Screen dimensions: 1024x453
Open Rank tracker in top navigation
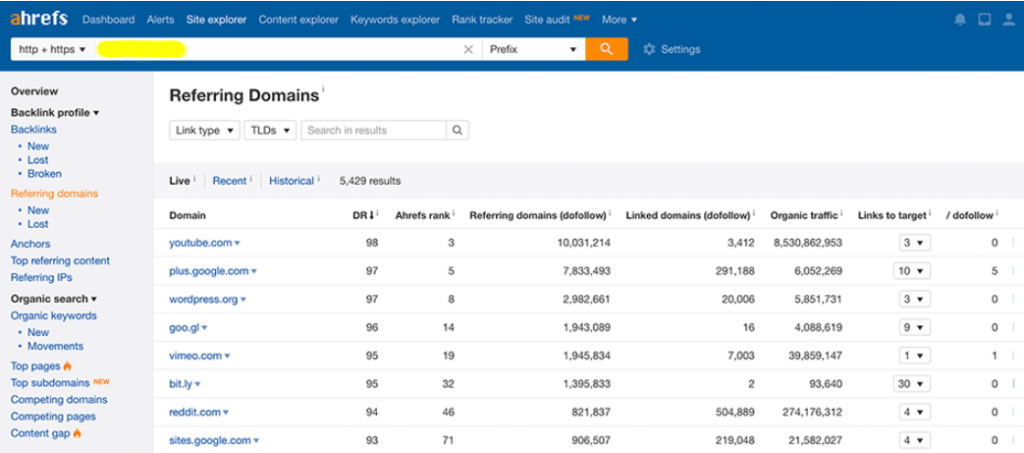[x=482, y=20]
